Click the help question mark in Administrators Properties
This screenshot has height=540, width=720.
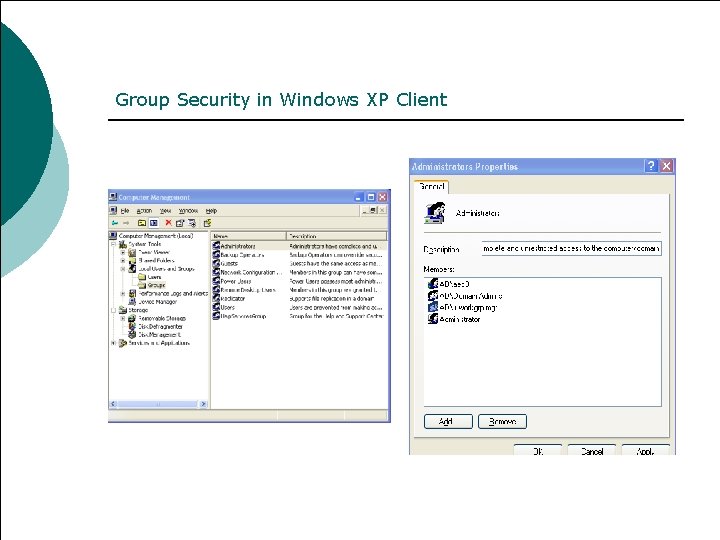click(651, 166)
